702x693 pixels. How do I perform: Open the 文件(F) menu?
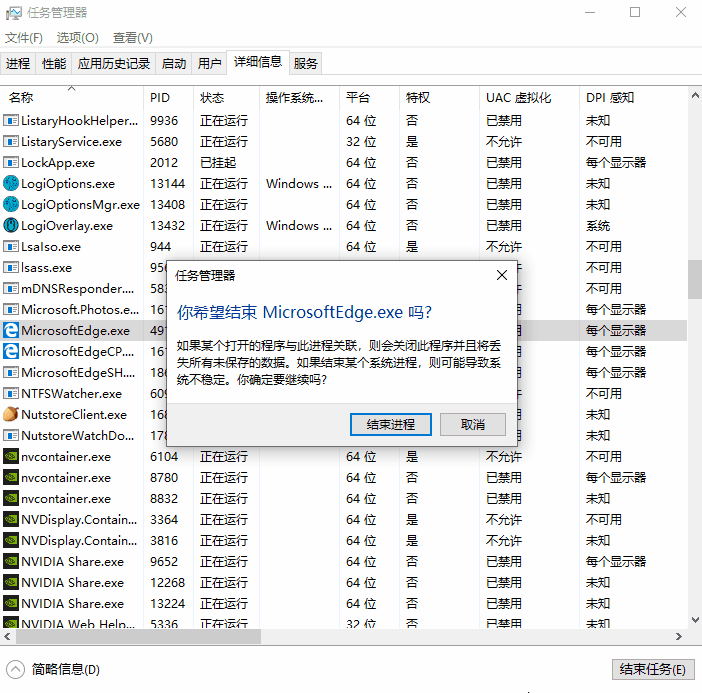24,38
